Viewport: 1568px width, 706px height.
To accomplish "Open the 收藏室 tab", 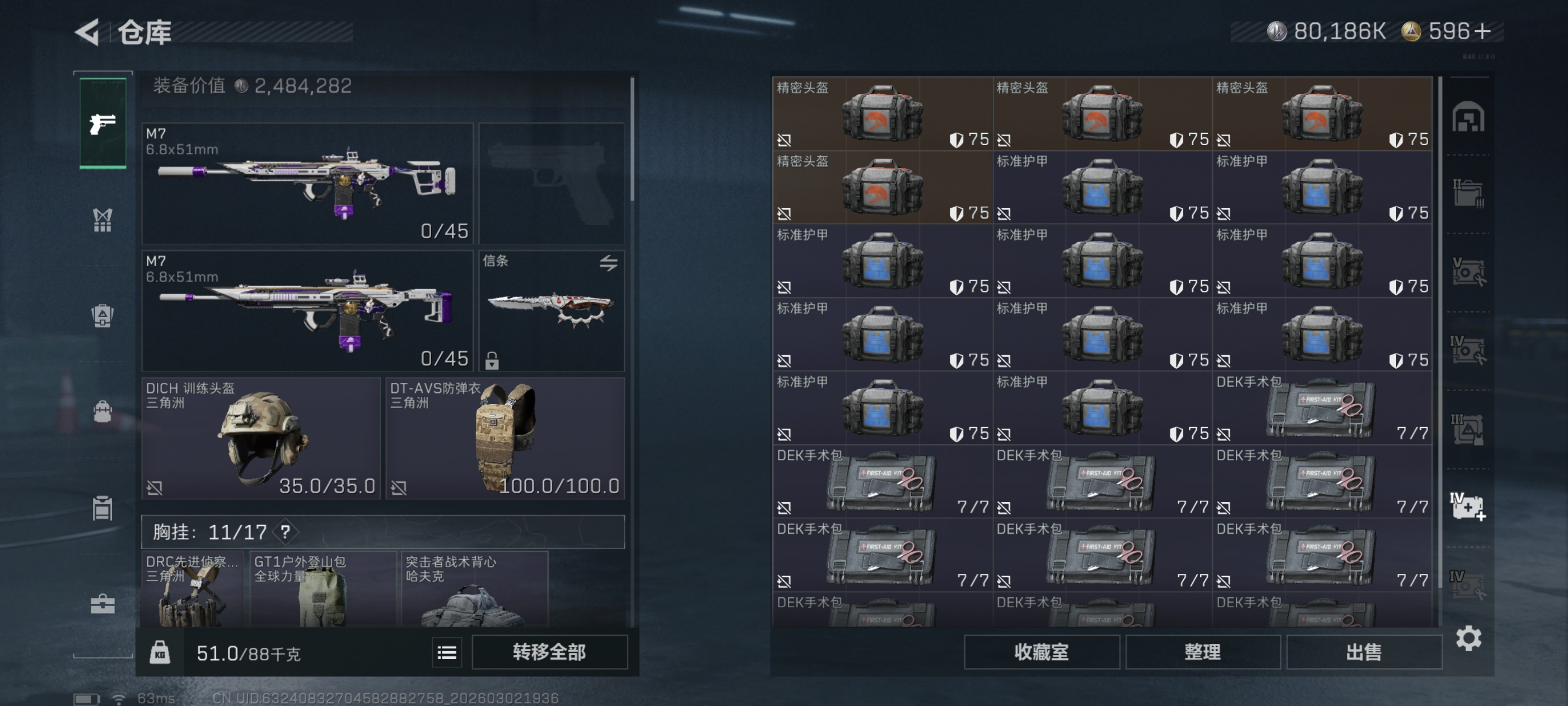I will pyautogui.click(x=1042, y=652).
